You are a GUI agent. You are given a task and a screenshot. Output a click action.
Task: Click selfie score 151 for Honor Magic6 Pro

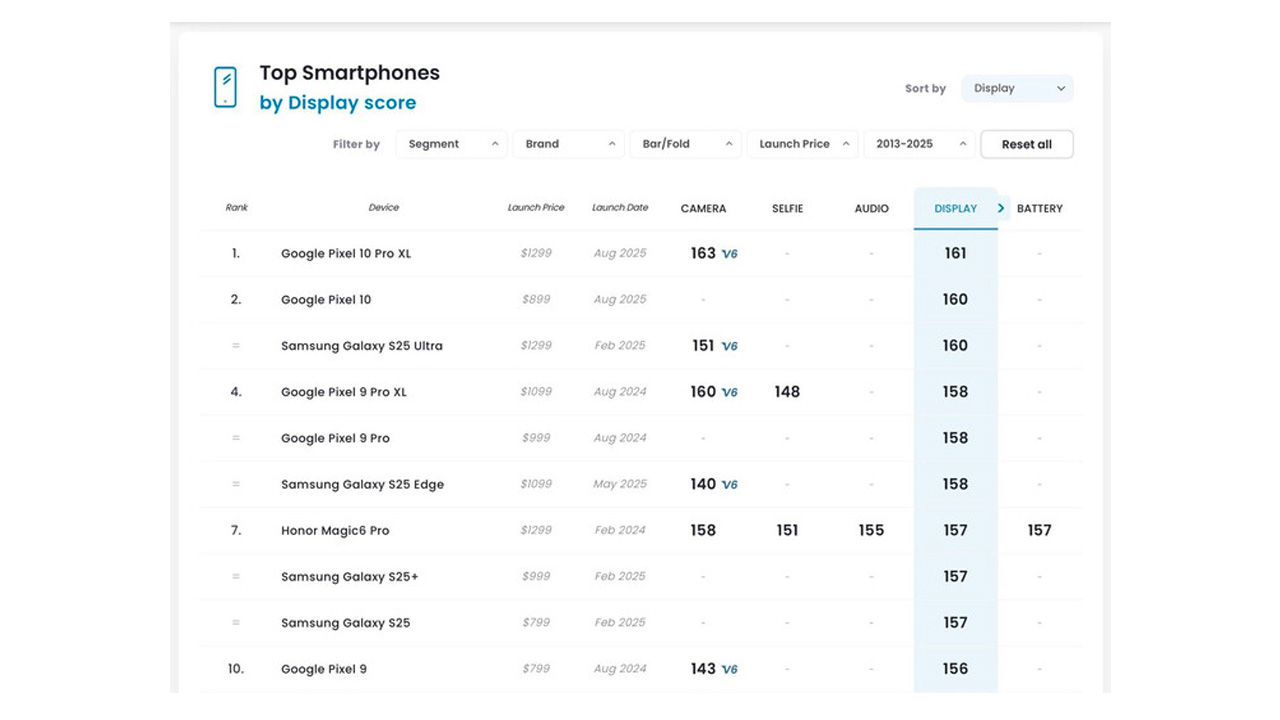[x=787, y=530]
